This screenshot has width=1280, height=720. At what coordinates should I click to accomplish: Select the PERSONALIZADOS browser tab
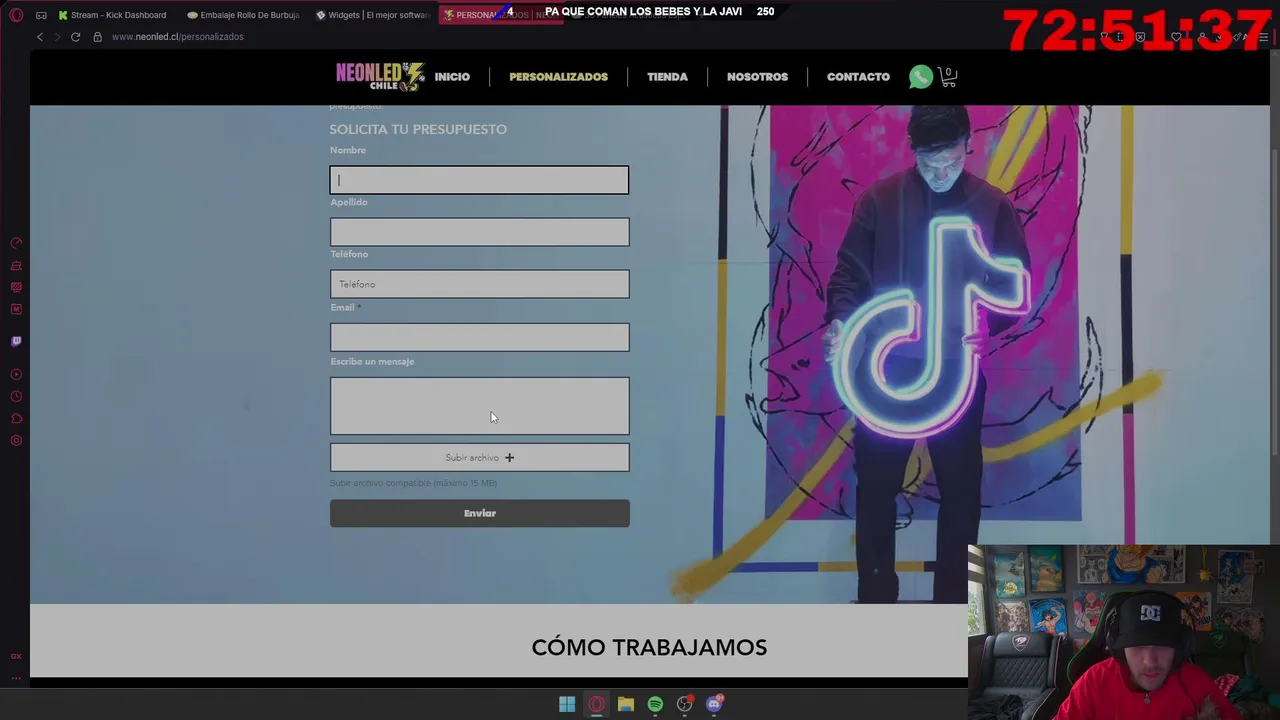501,15
